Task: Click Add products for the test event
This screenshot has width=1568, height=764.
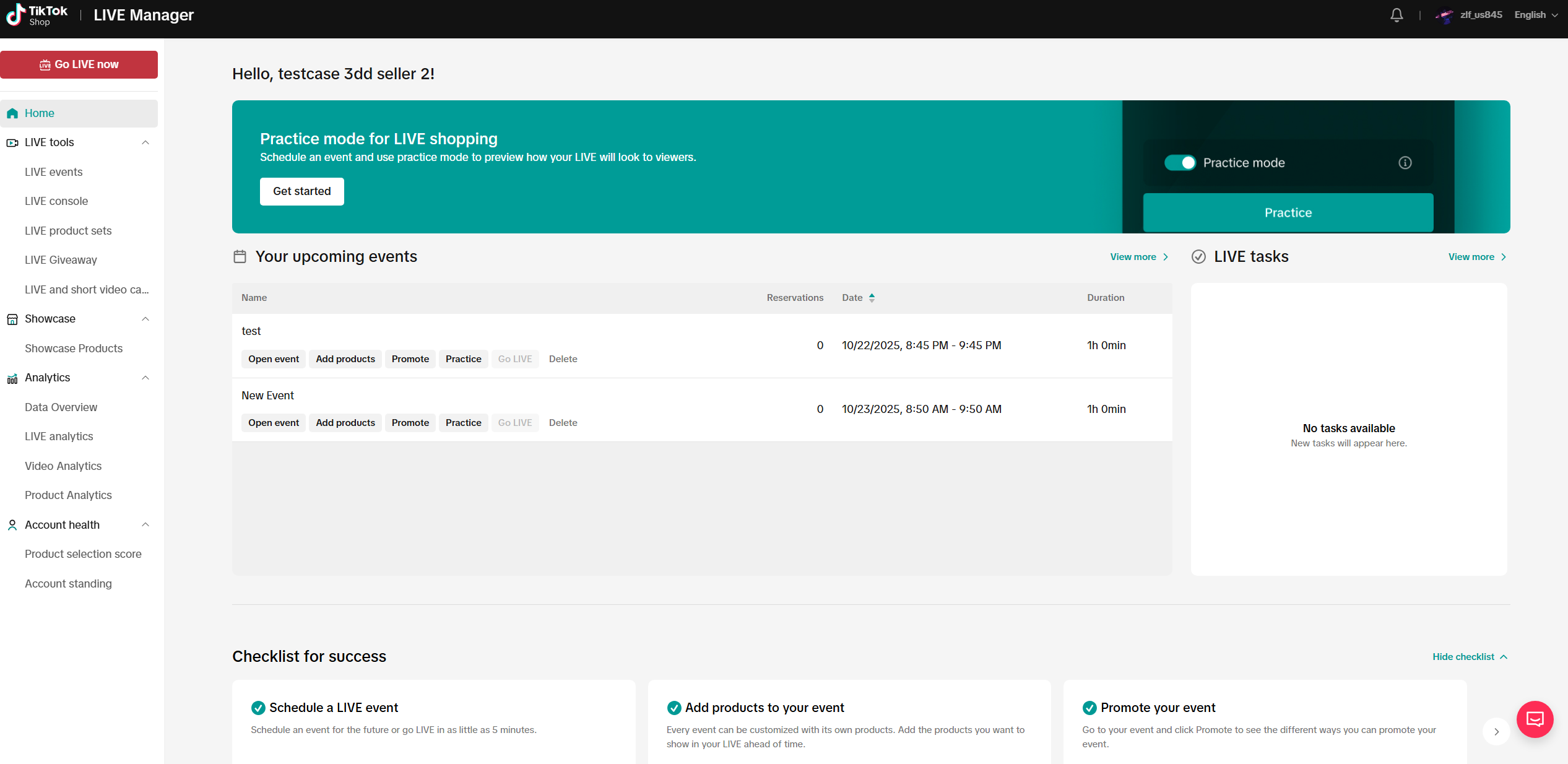Action: [345, 359]
